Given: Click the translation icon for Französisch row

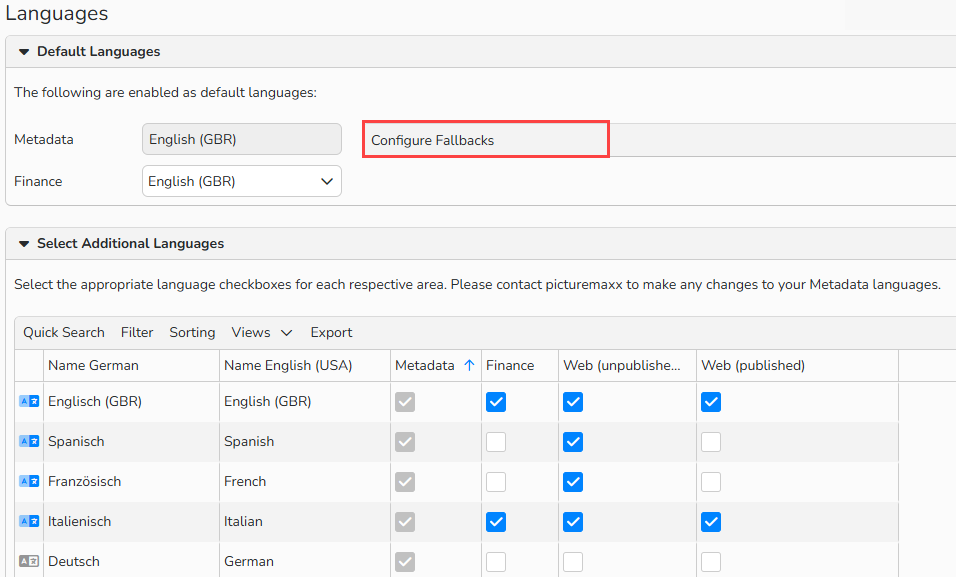Looking at the screenshot, I should 29,481.
